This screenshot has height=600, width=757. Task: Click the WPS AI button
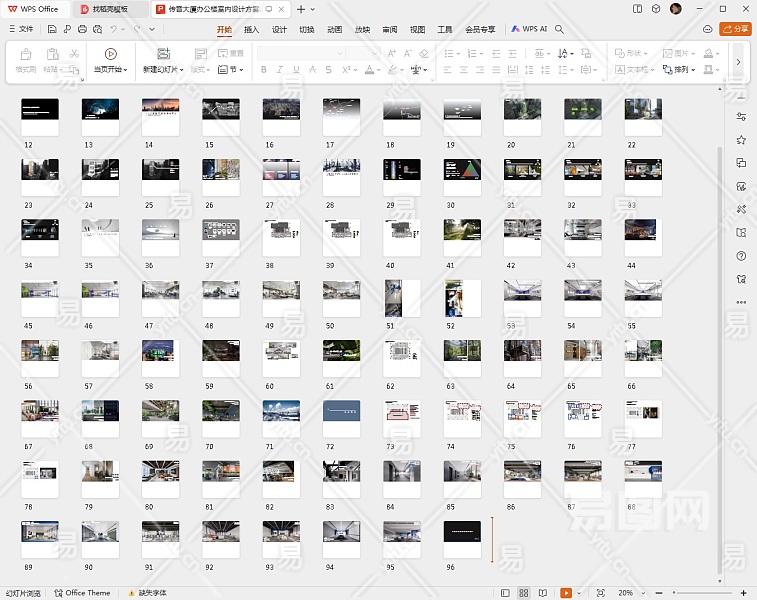tap(530, 29)
